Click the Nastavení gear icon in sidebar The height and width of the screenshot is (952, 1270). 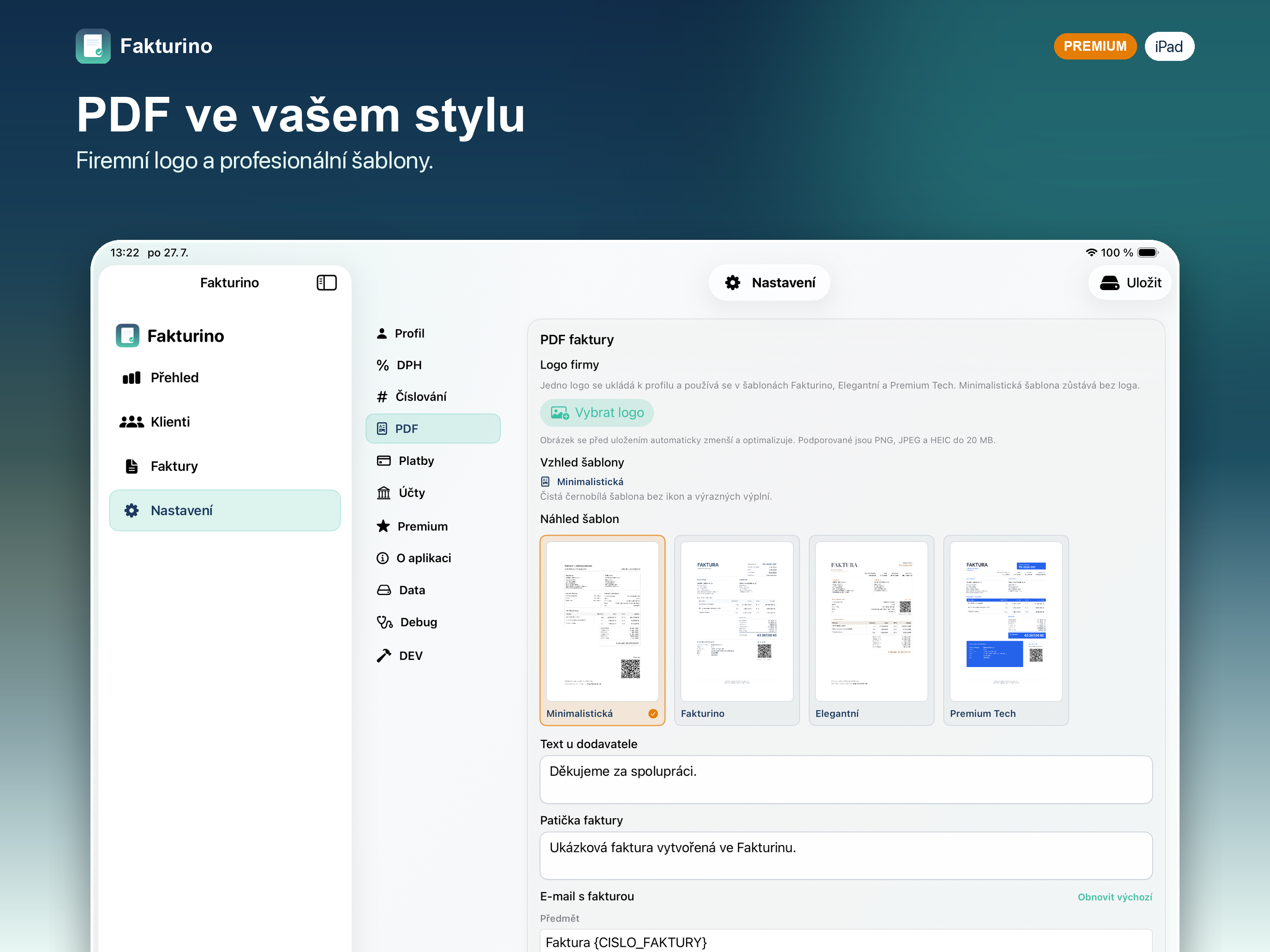pyautogui.click(x=132, y=510)
